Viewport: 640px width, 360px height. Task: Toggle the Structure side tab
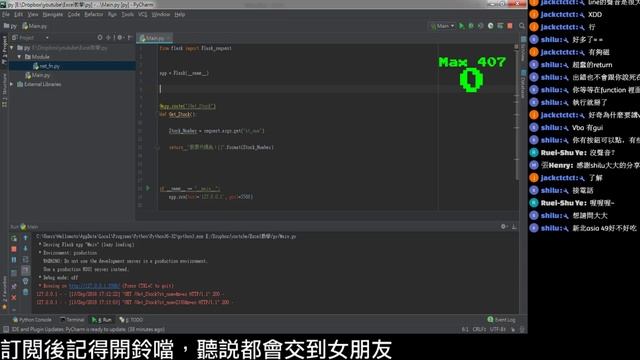[x=4, y=91]
